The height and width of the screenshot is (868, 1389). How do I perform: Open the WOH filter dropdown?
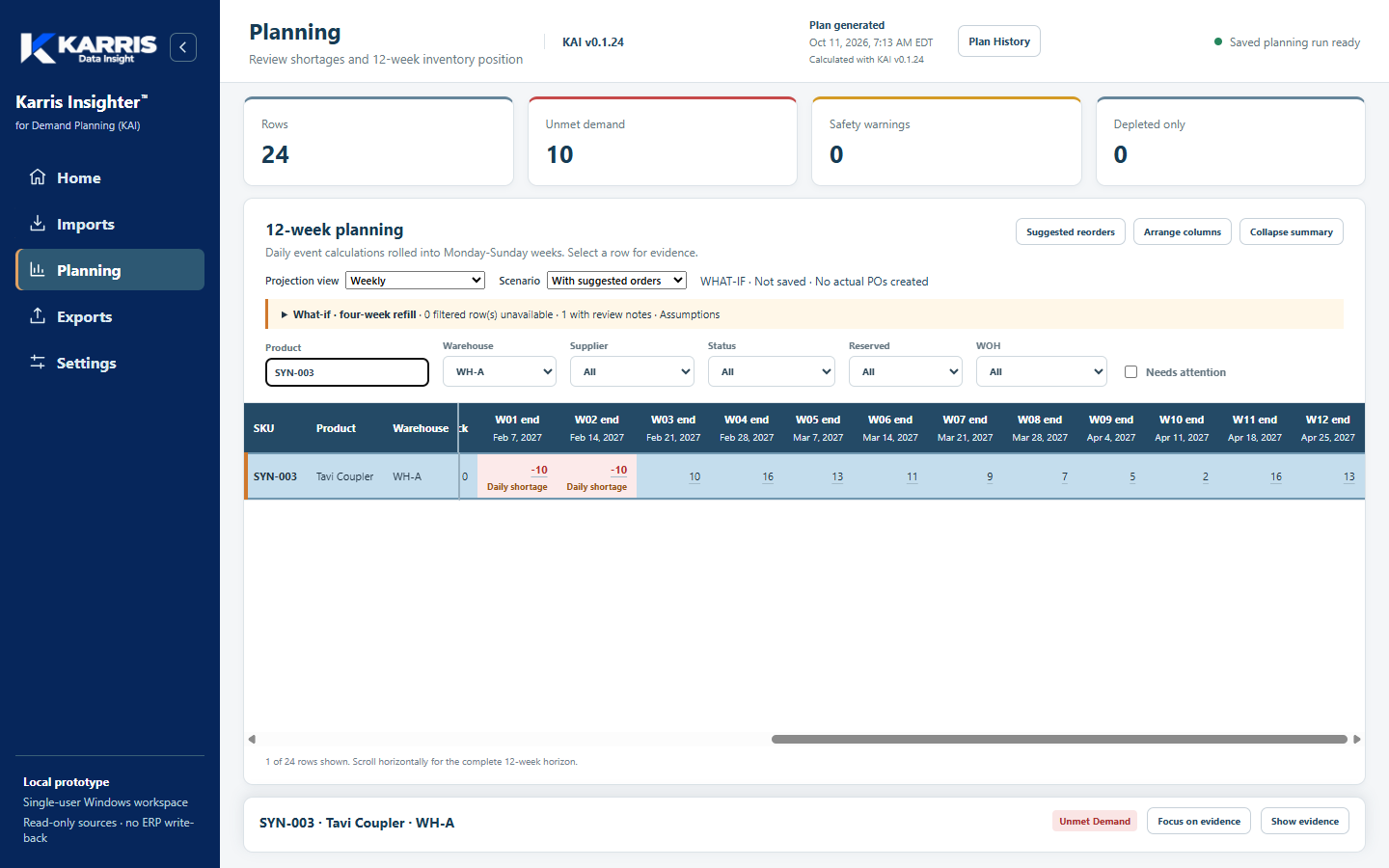coord(1042,371)
